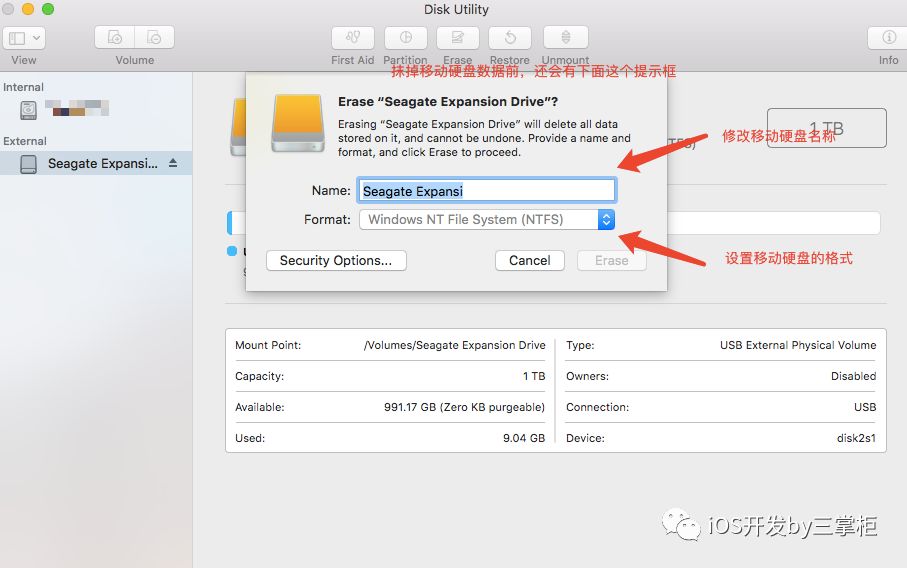
Task: Click the Internal section header
Action: click(x=23, y=87)
